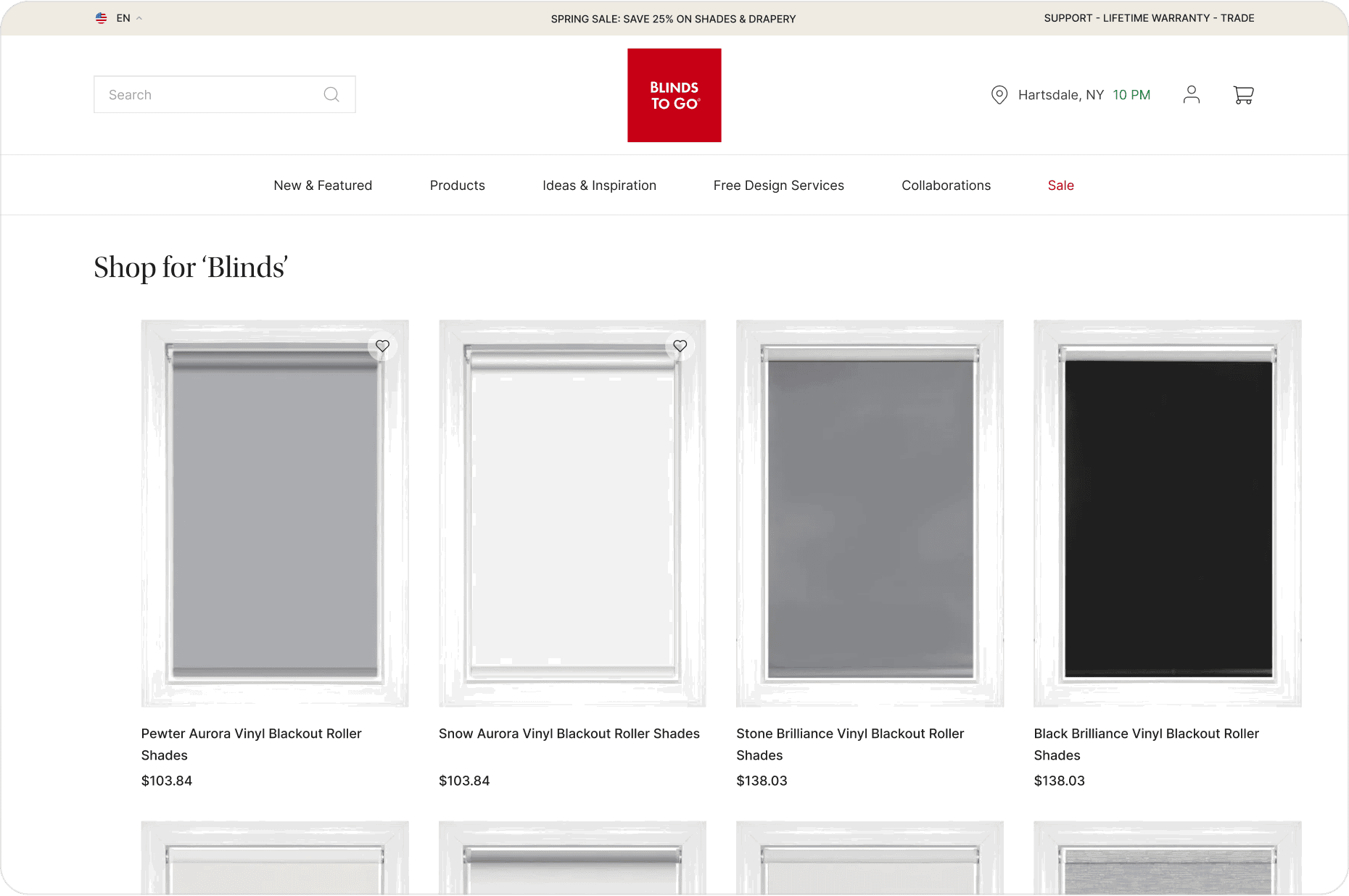Viewport: 1349px width, 896px height.
Task: Open Ideas & Inspiration menu
Action: click(599, 186)
